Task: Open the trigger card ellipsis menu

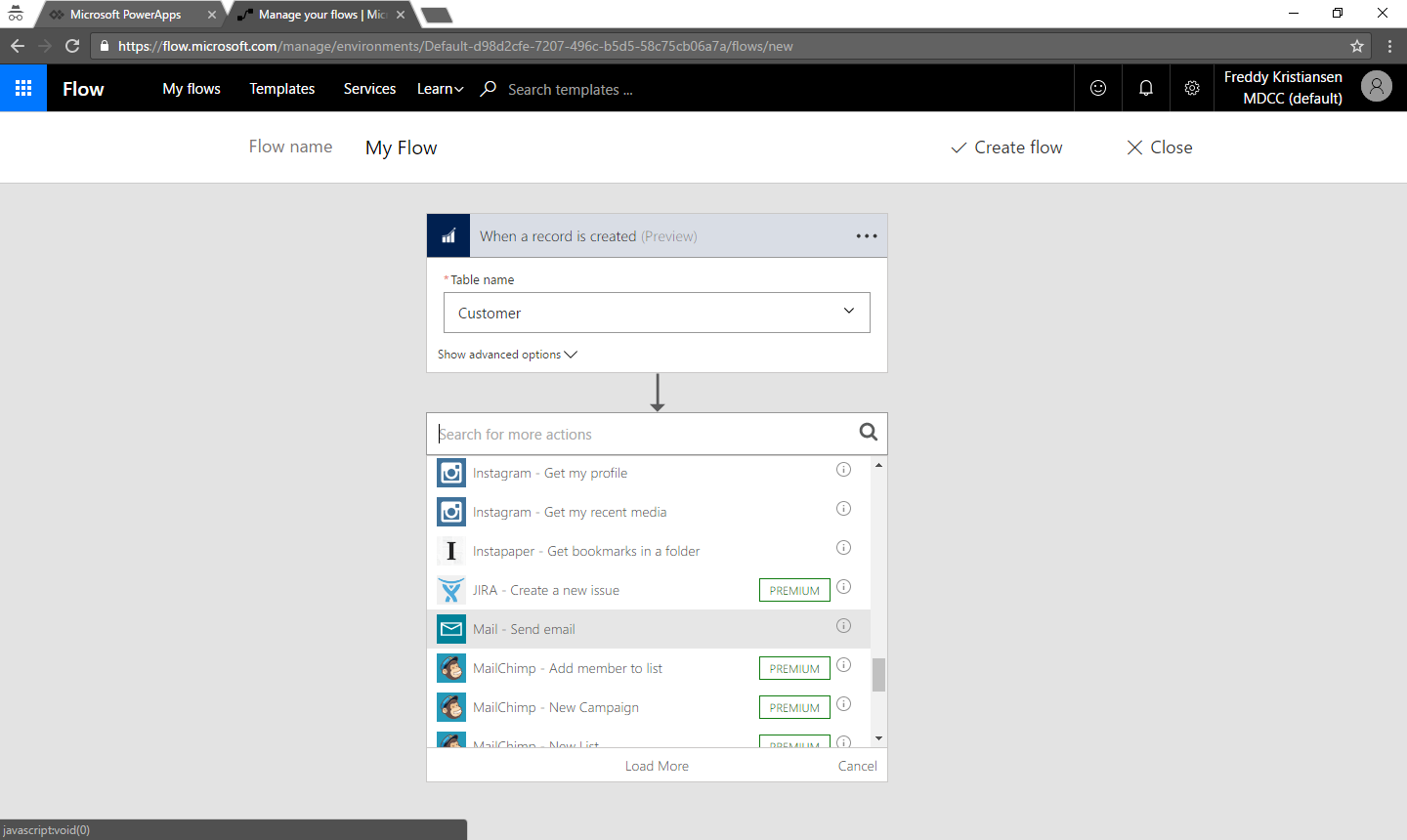Action: pos(866,236)
